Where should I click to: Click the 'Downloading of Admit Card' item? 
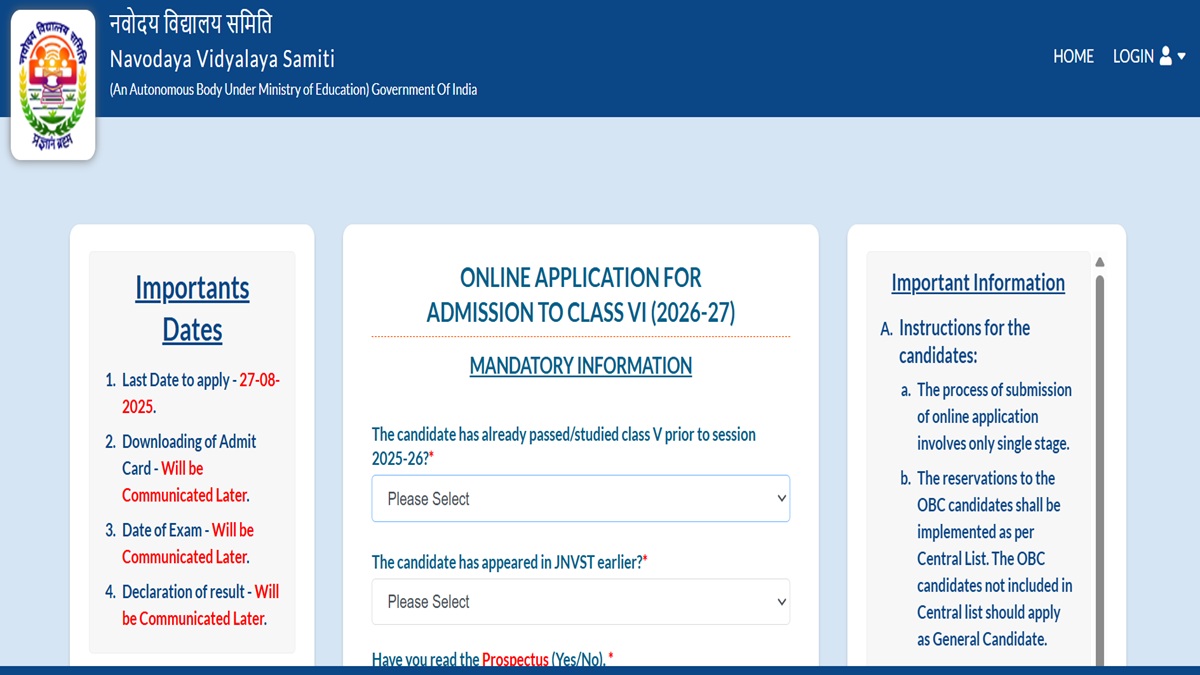189,468
